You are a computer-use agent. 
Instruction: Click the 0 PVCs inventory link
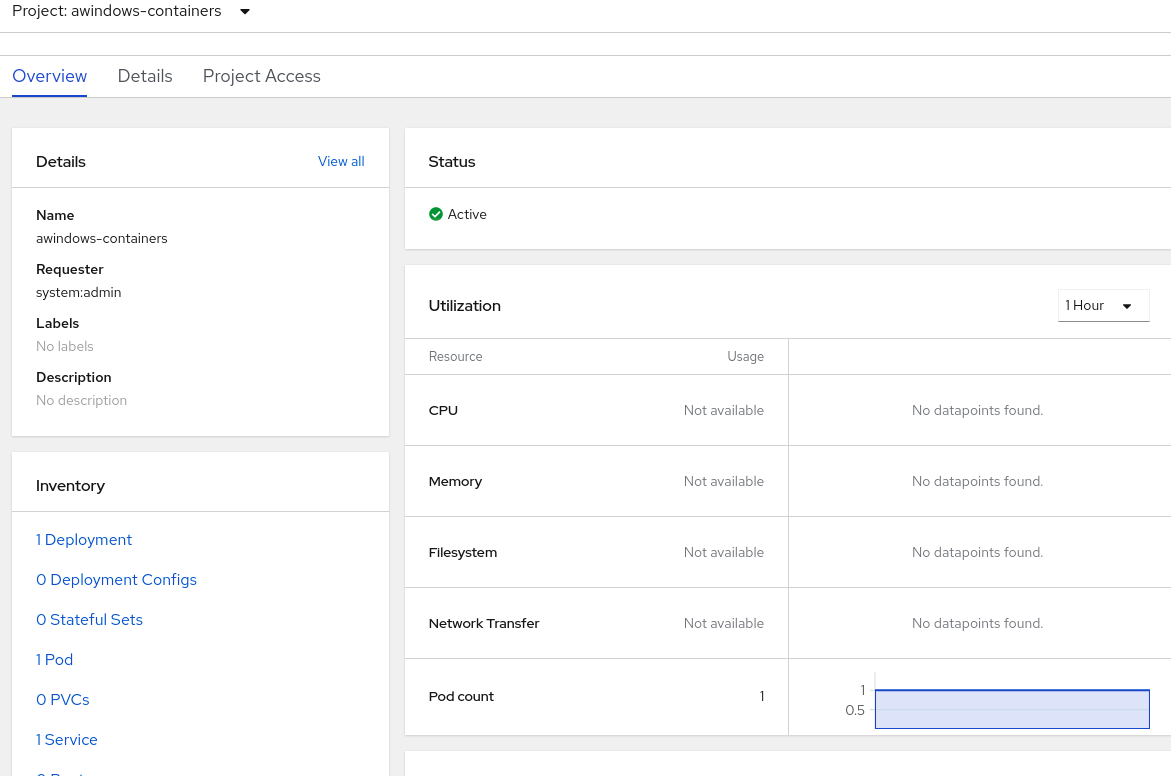point(62,699)
